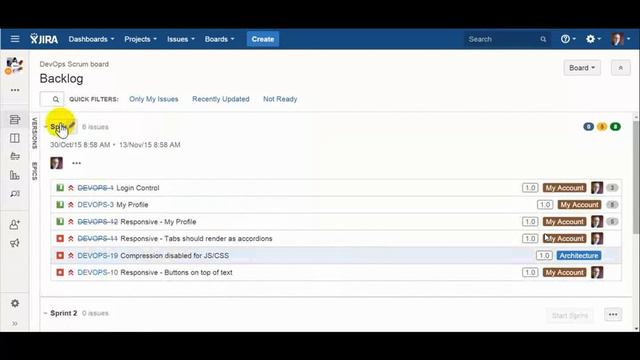Click the megaphone feedback icon
This screenshot has width=640, height=360.
15,243
